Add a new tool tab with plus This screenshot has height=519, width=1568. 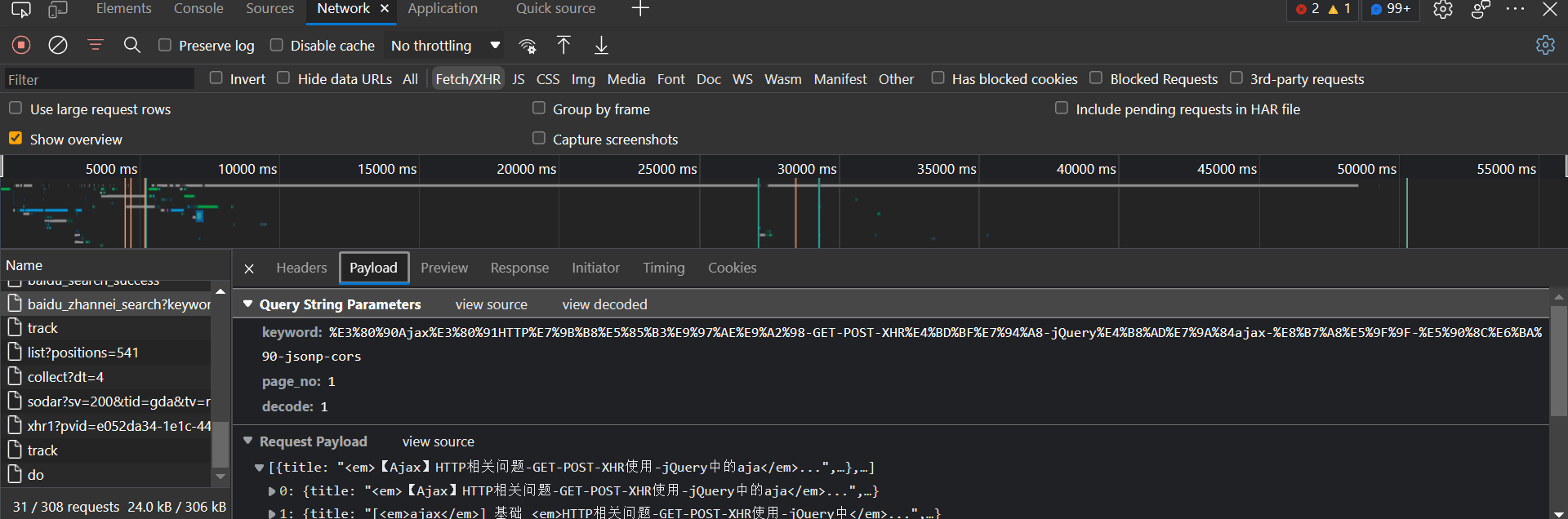(x=641, y=9)
